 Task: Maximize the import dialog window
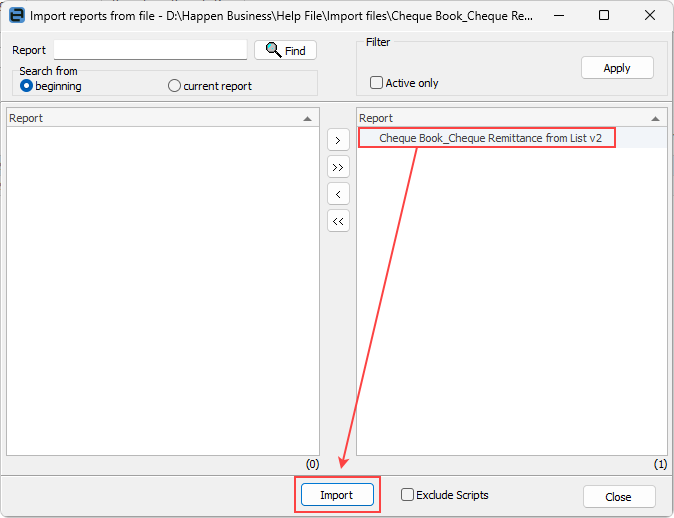[x=604, y=15]
